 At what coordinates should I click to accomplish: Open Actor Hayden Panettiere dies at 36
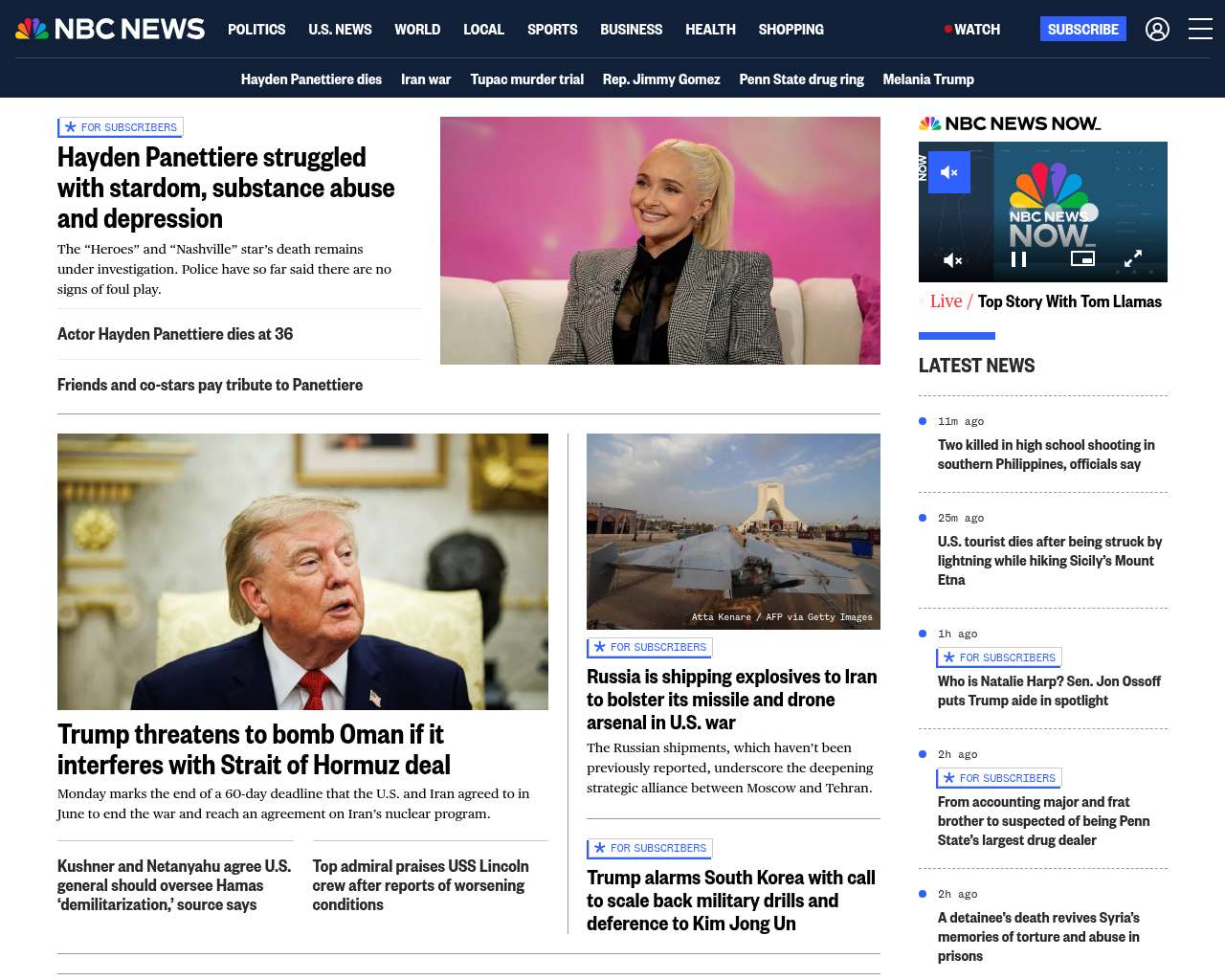click(x=175, y=334)
